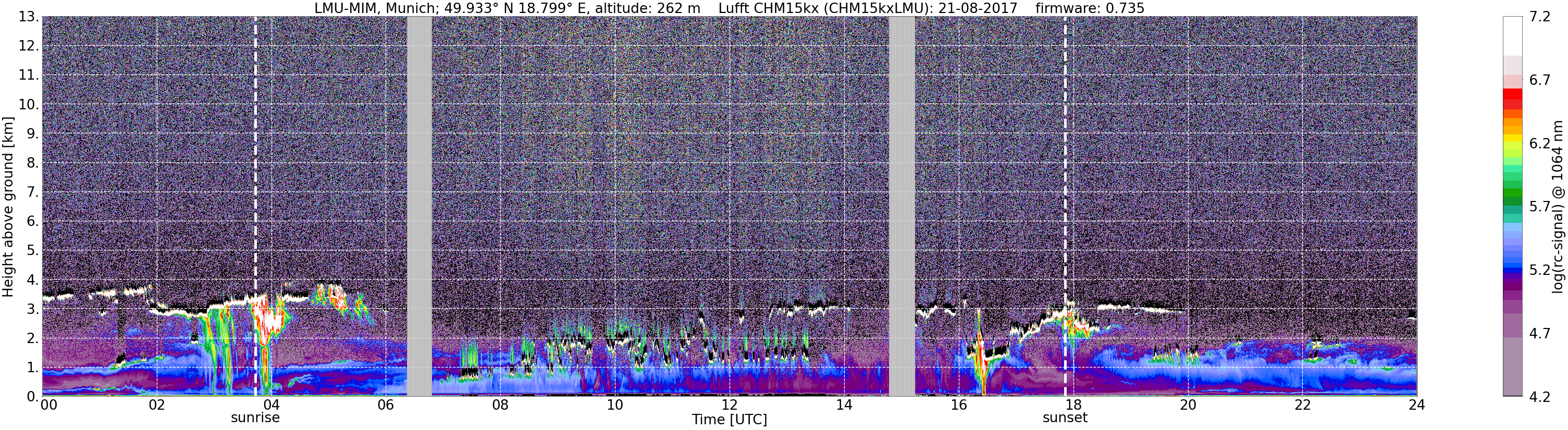Click the x-axis tick label '06'
This screenshot has width=1568, height=430.
click(386, 405)
